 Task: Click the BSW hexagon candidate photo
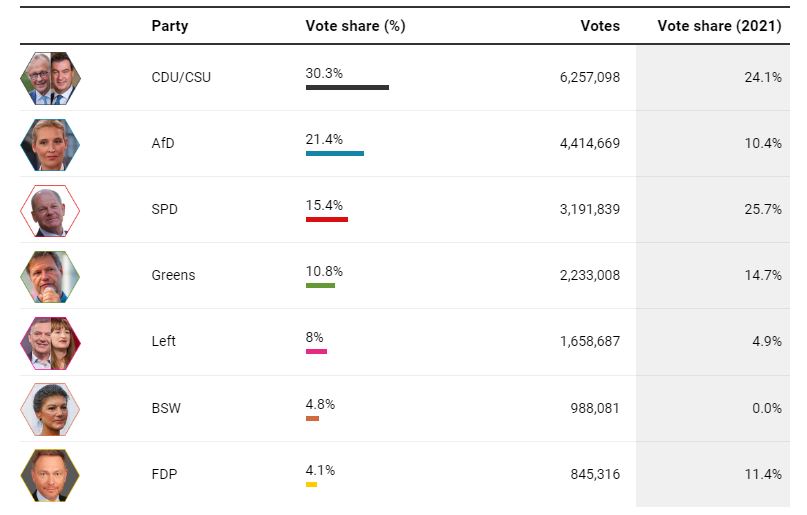pyautogui.click(x=50, y=408)
